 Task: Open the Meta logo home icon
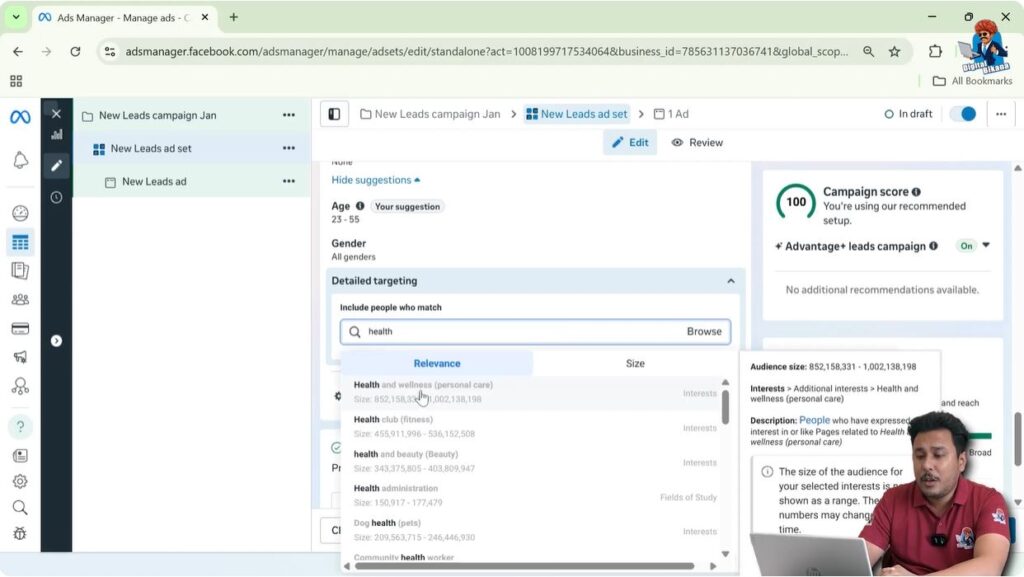coord(20,117)
